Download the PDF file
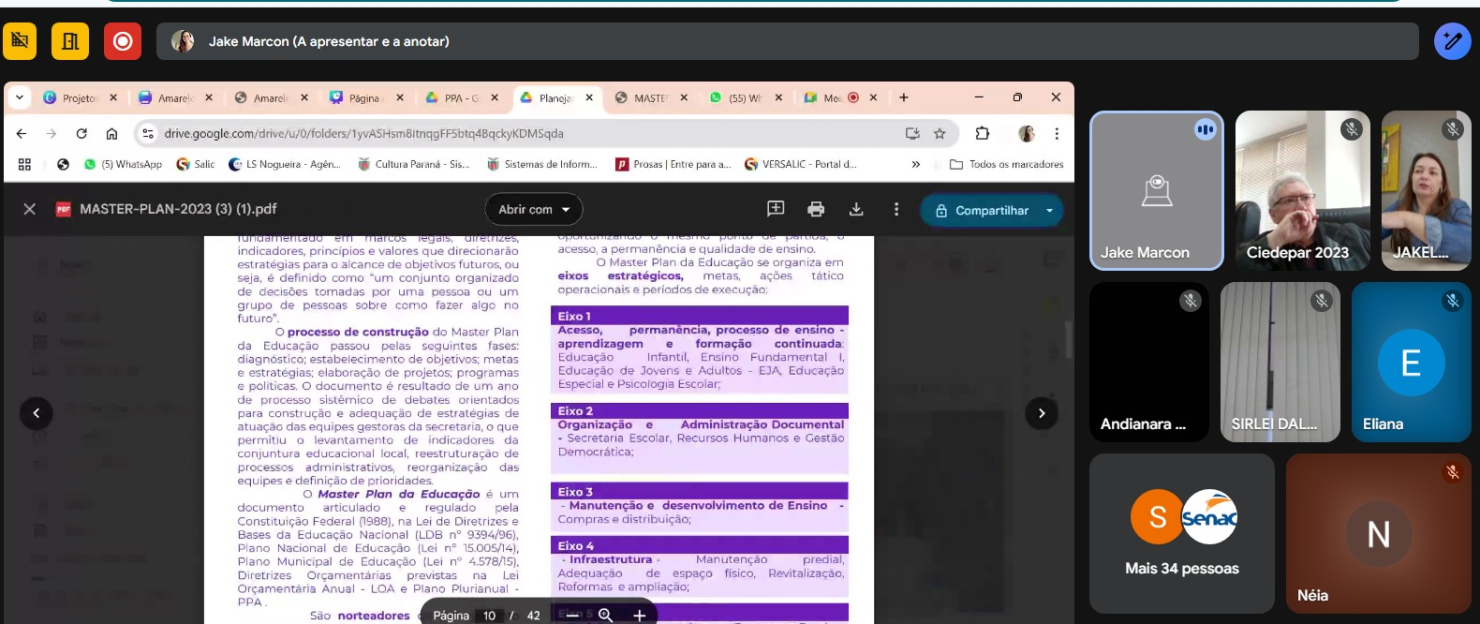Screen dimensions: 1480x624 click(x=856, y=209)
